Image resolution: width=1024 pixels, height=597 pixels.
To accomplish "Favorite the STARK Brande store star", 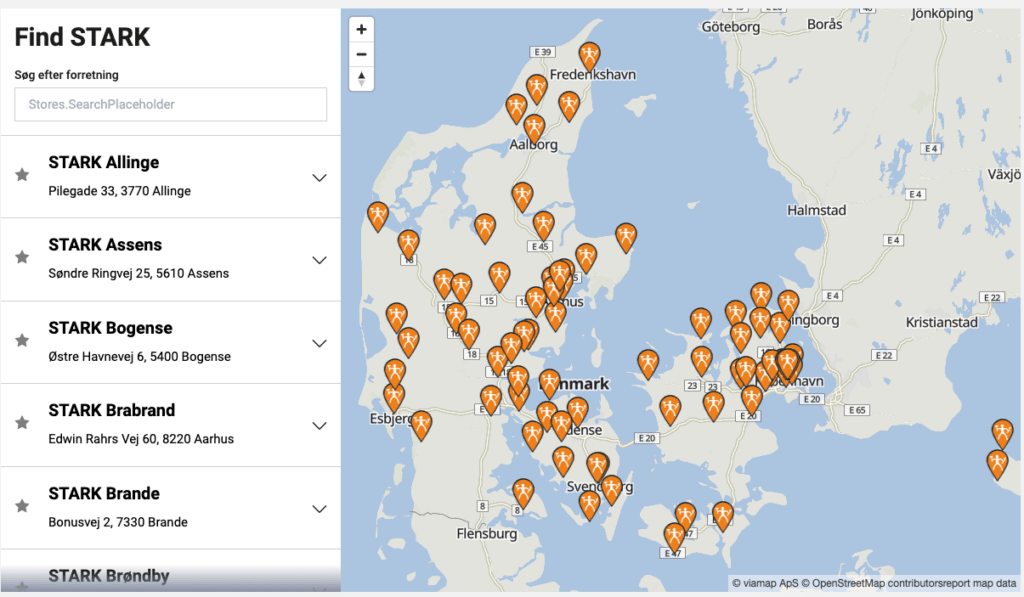I will (x=22, y=505).
